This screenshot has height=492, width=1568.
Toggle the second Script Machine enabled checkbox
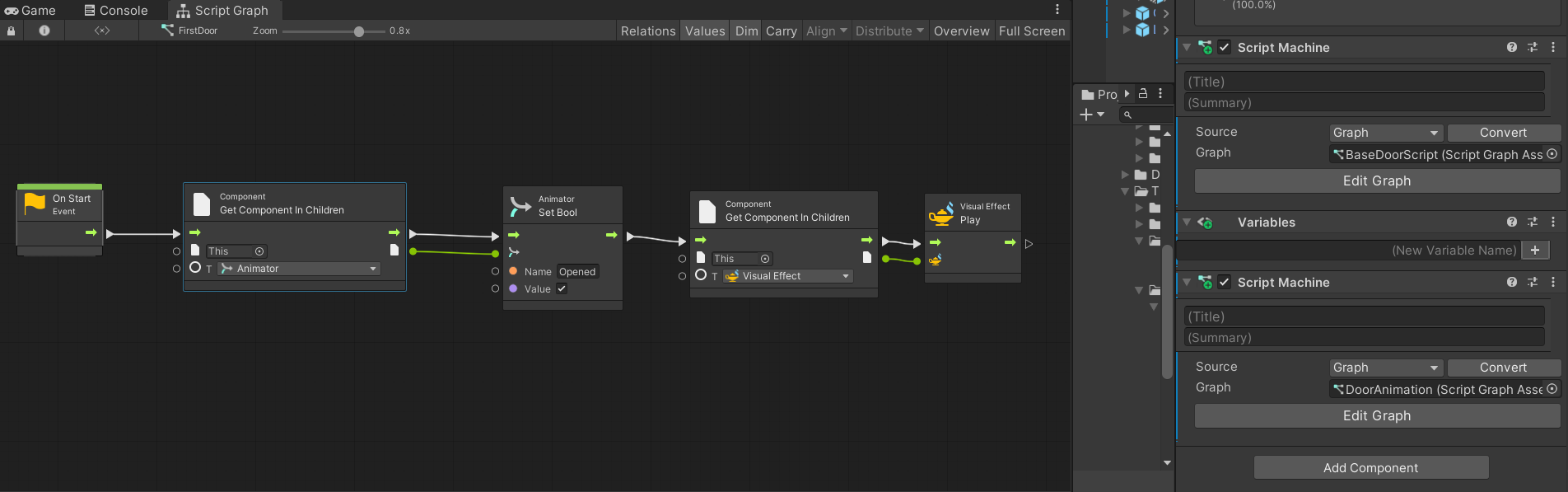(1225, 283)
